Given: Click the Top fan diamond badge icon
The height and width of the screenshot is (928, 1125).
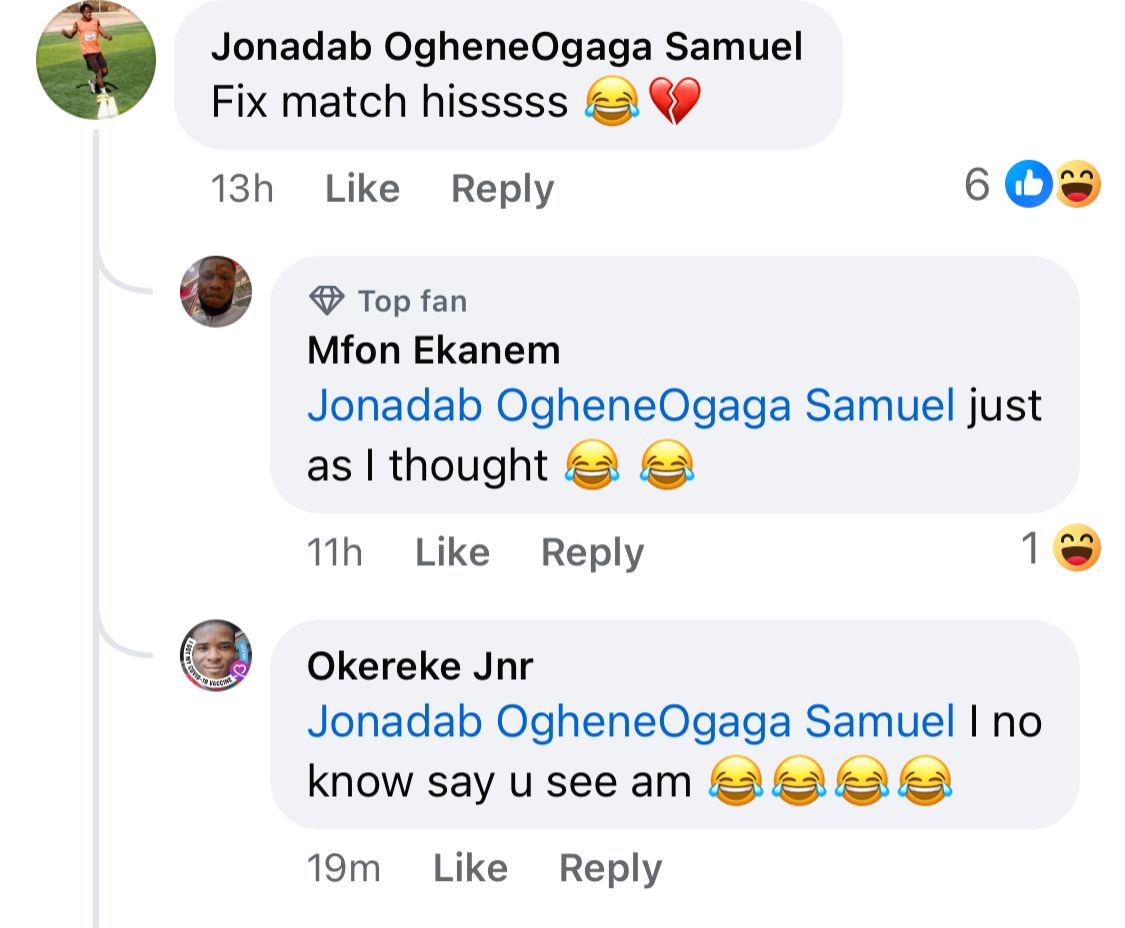Looking at the screenshot, I should [326, 300].
